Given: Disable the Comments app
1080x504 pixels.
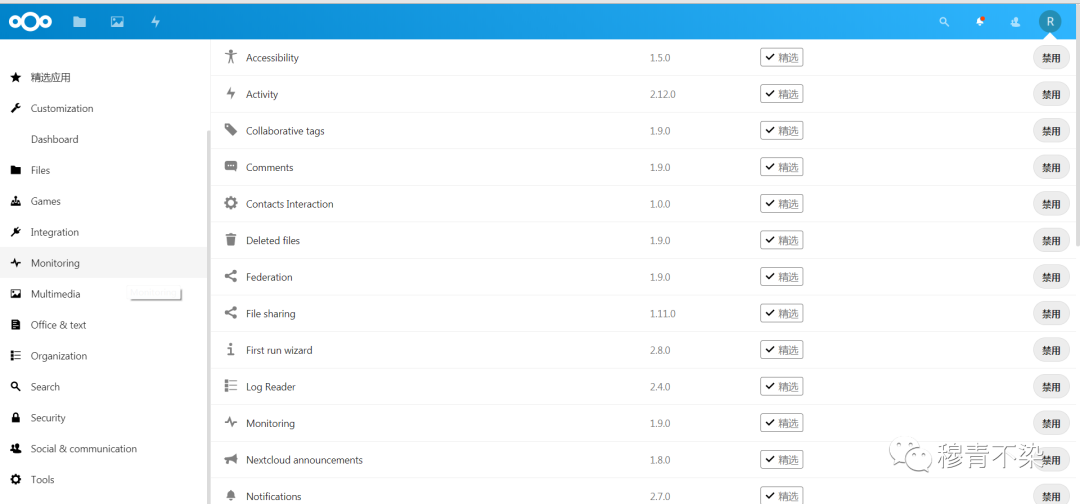Looking at the screenshot, I should [x=1051, y=167].
